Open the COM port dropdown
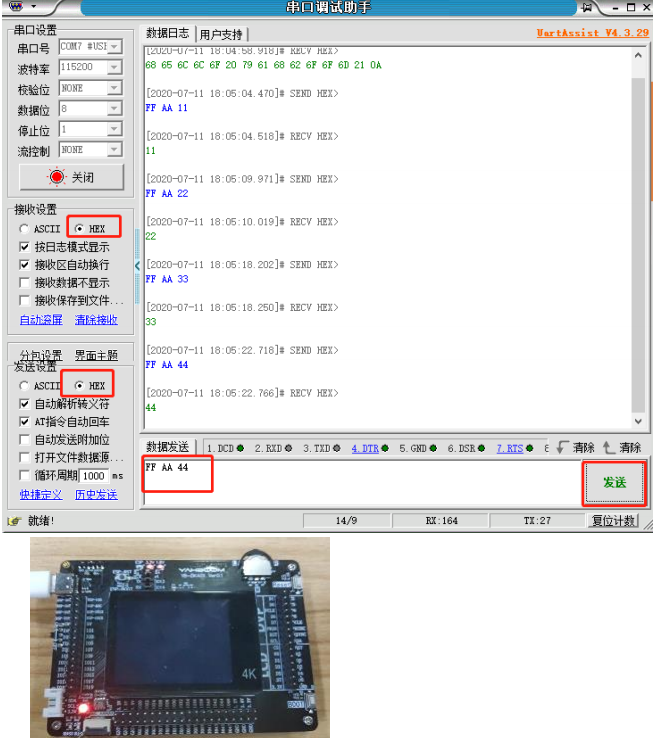This screenshot has height=738, width=665. [114, 47]
